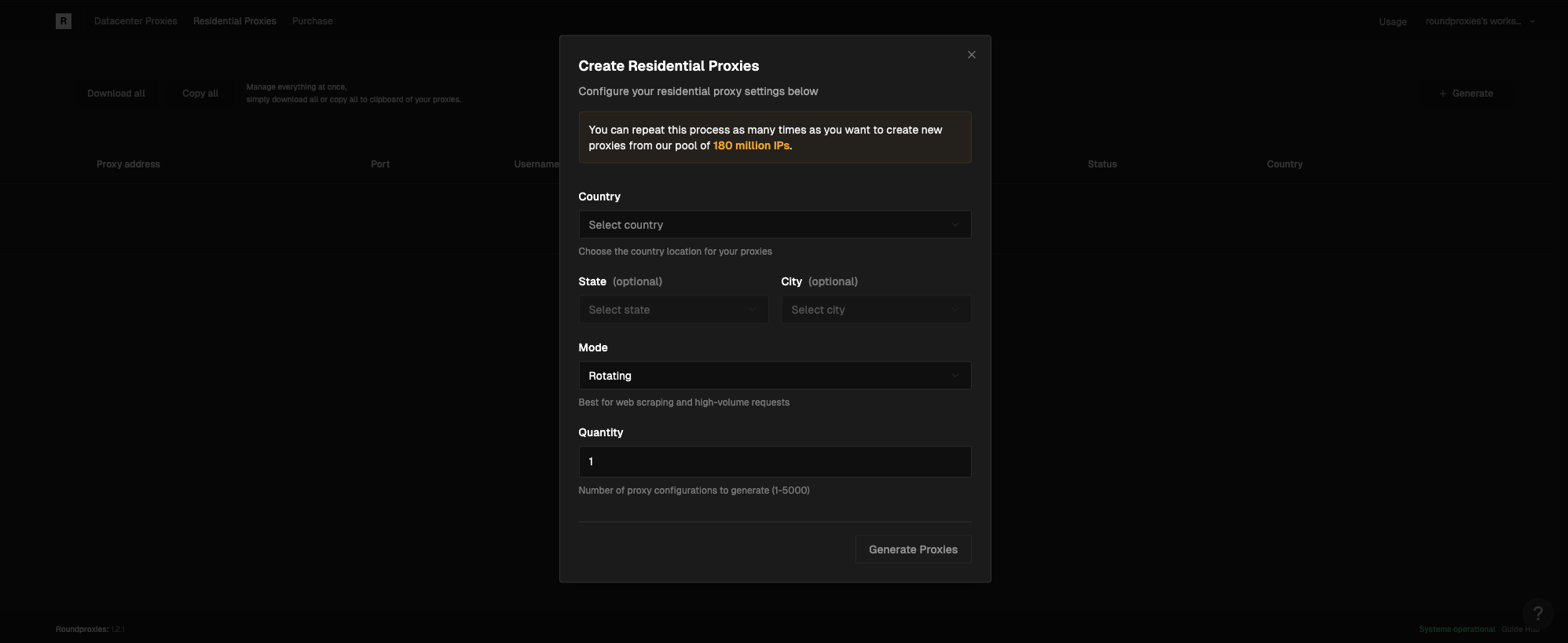This screenshot has height=643, width=1568.
Task: Click the Systems operational status link
Action: click(1457, 630)
